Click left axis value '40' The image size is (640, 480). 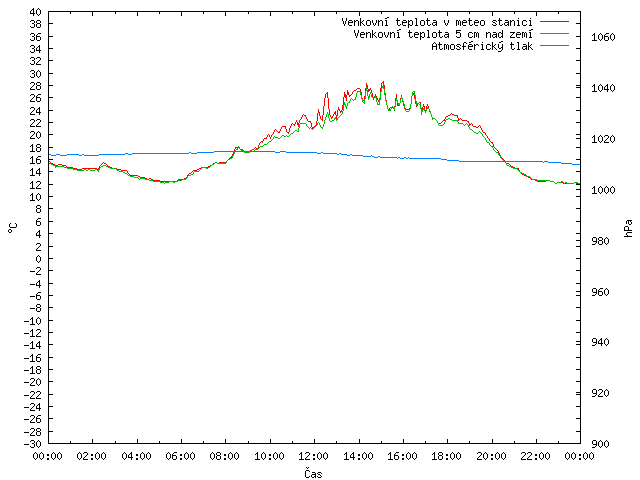pos(36,12)
